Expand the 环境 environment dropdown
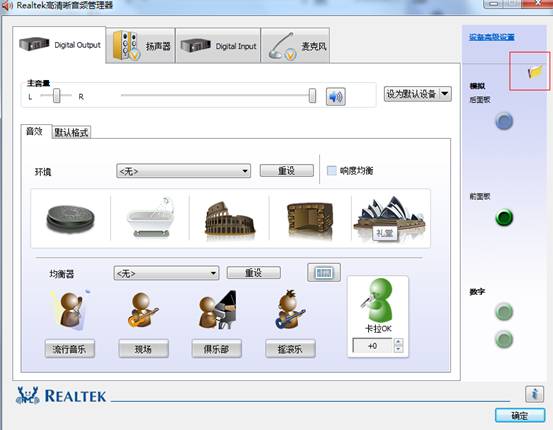553x430 pixels. (x=183, y=171)
